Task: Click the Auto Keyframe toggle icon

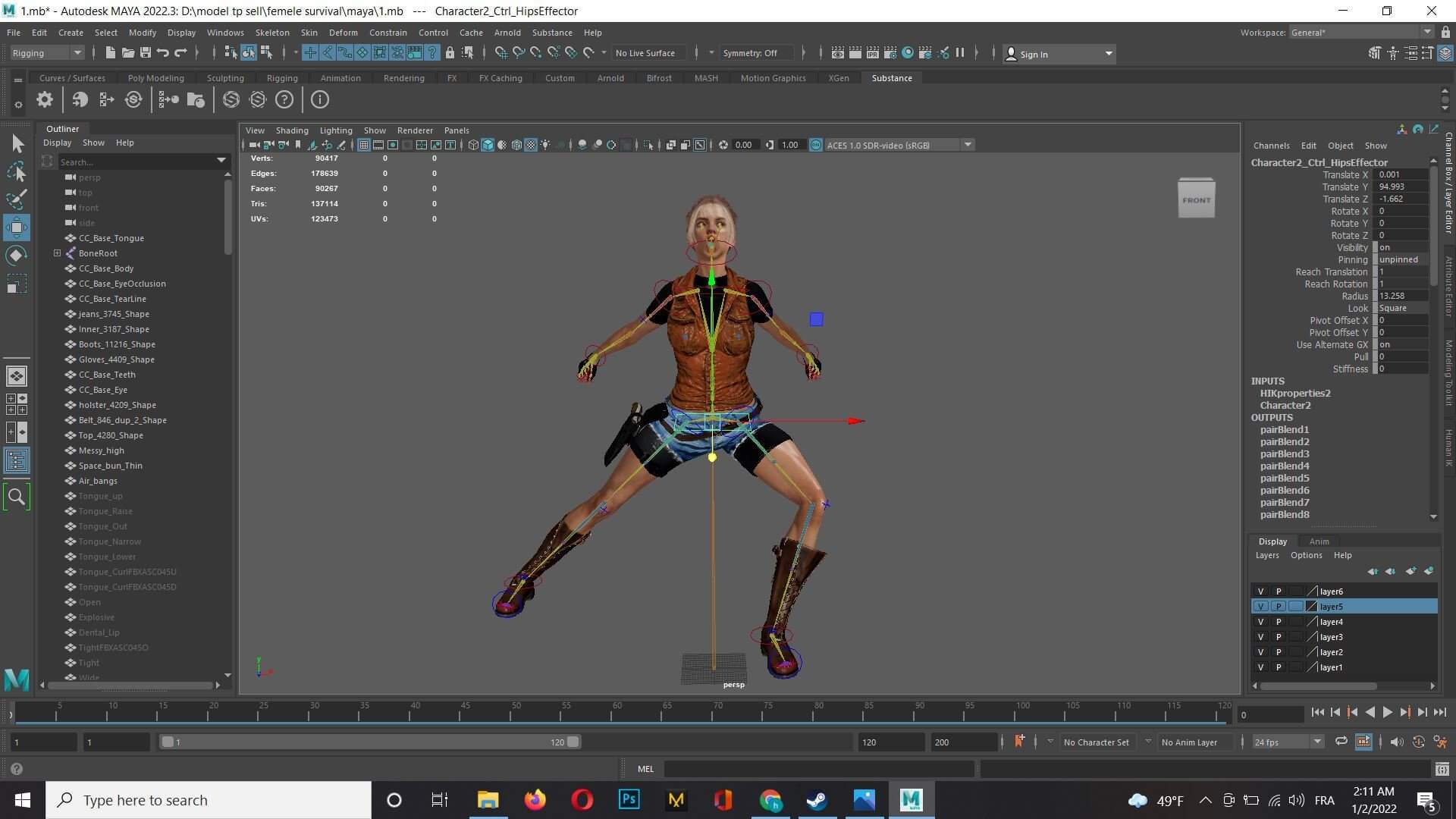Action: 1418,742
